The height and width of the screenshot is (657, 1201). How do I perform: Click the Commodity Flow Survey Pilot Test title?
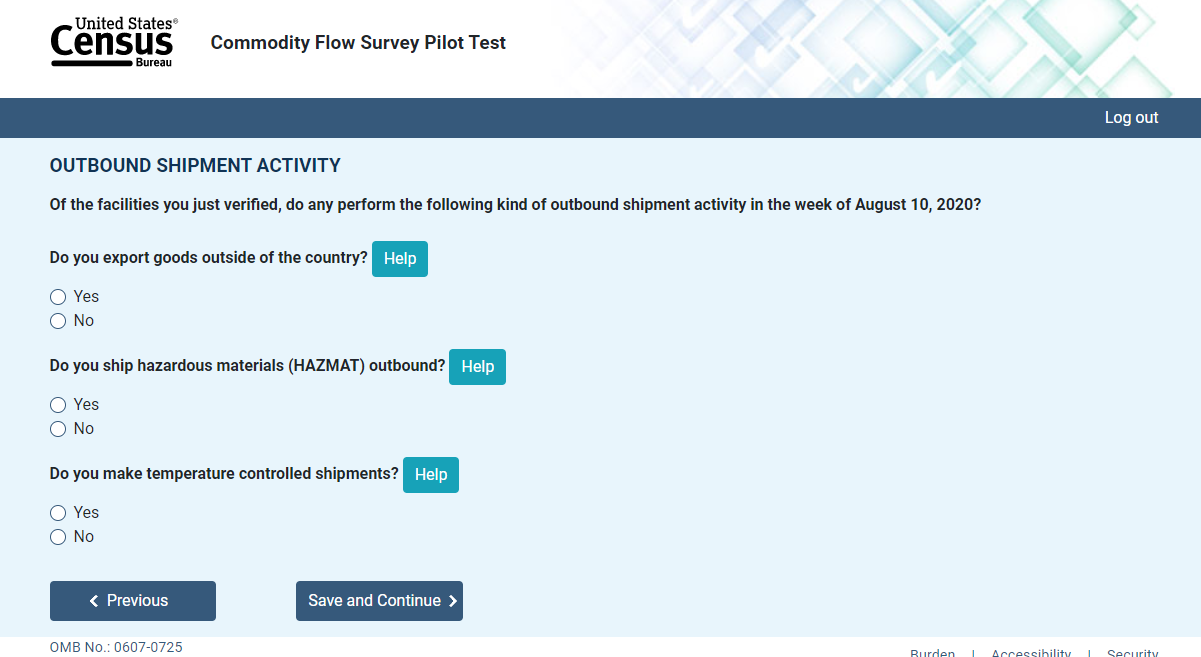pyautogui.click(x=358, y=43)
